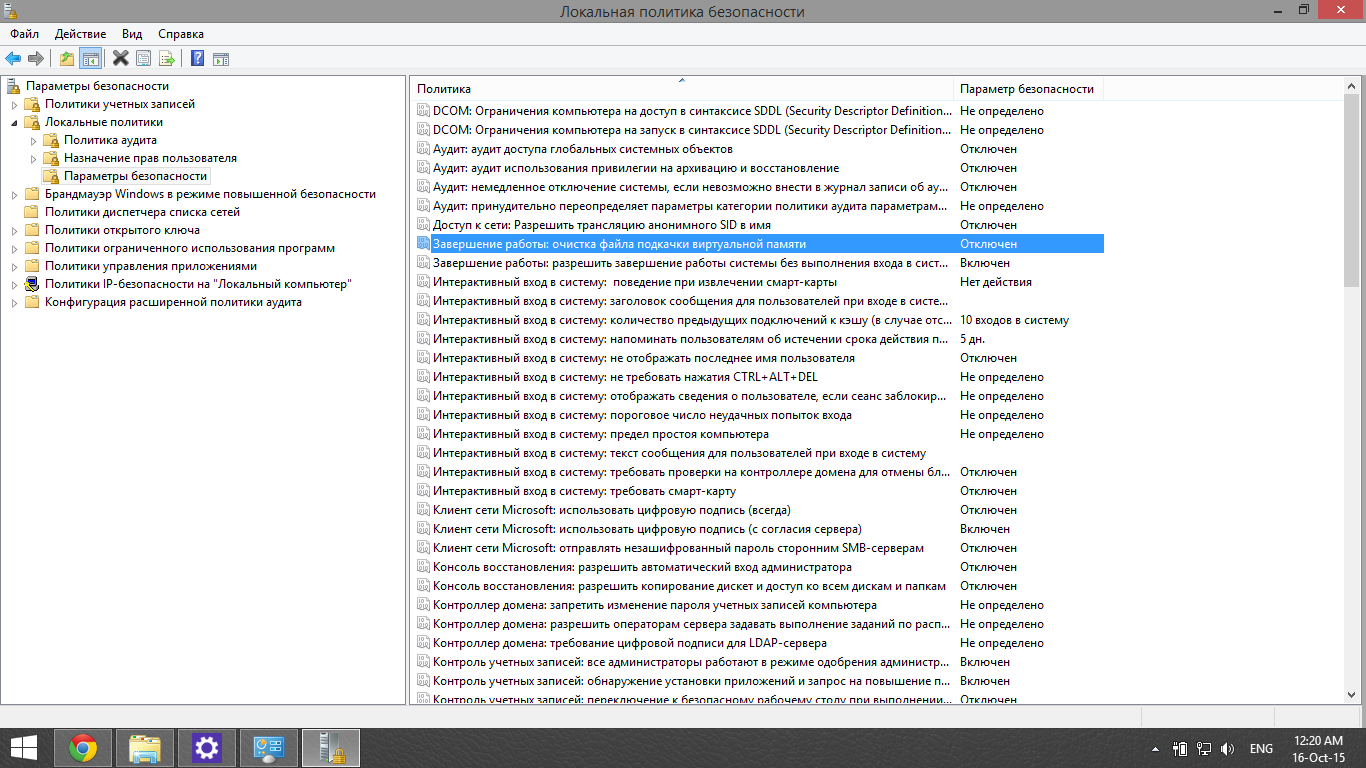Open the Справка menu

tap(180, 34)
